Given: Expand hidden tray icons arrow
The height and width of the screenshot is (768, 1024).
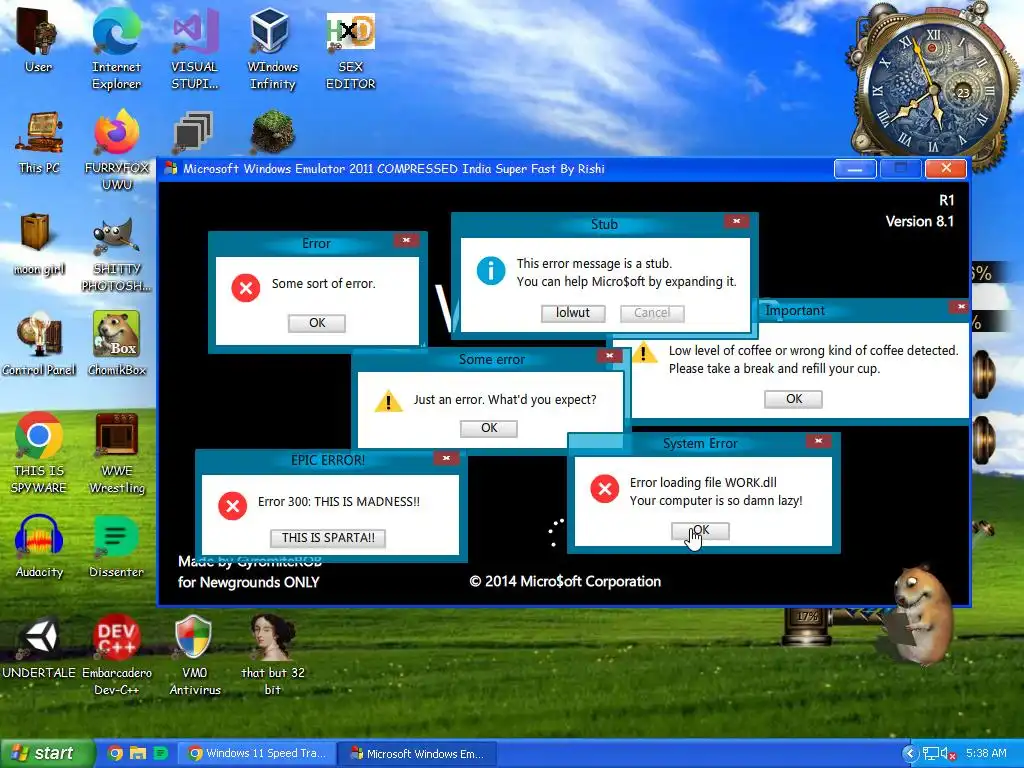Looking at the screenshot, I should pyautogui.click(x=910, y=753).
